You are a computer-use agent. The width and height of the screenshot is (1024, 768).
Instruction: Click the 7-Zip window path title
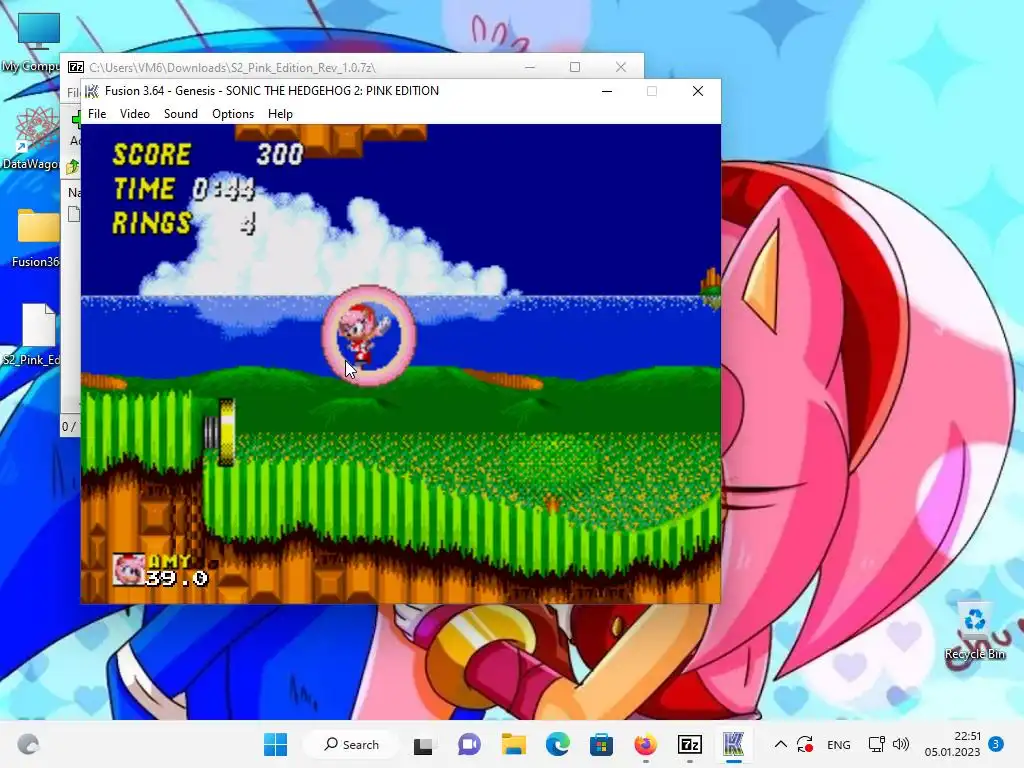click(x=232, y=67)
